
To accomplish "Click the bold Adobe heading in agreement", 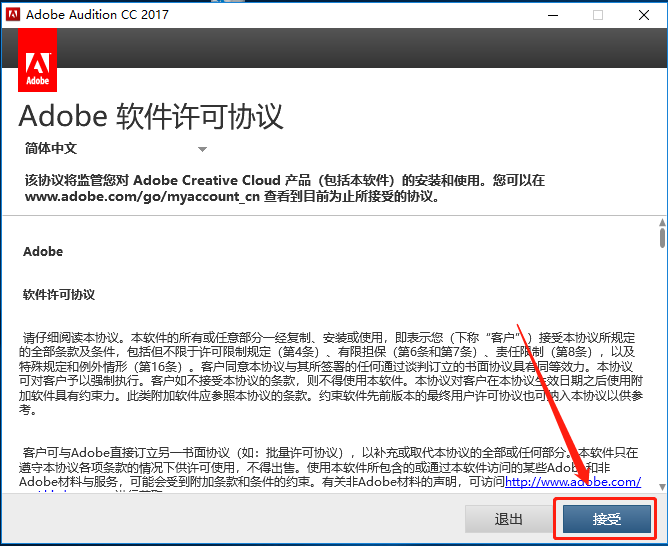I will point(43,252).
